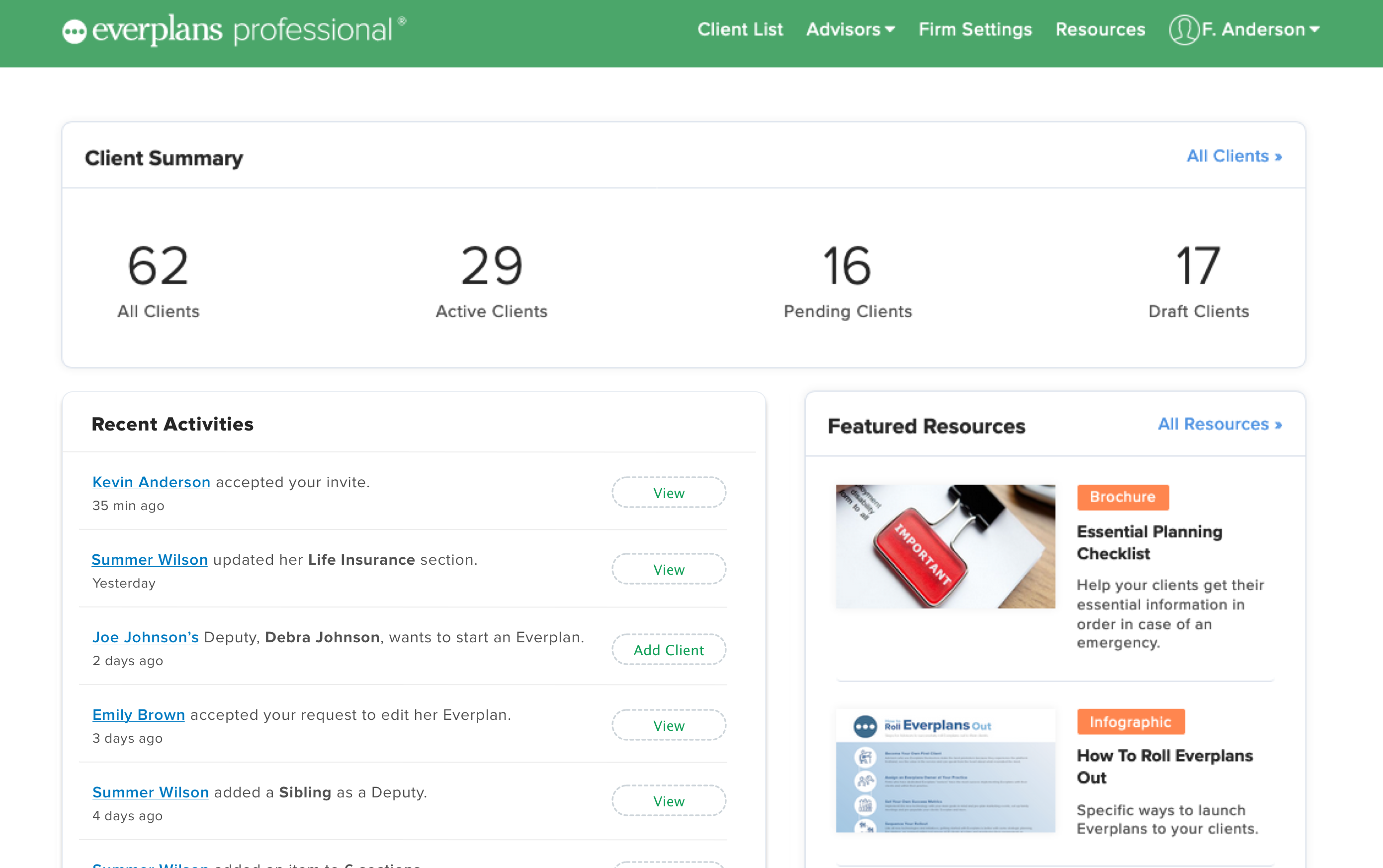1383x868 pixels.
Task: Select the 16 Pending Clients stat
Action: [x=848, y=267]
